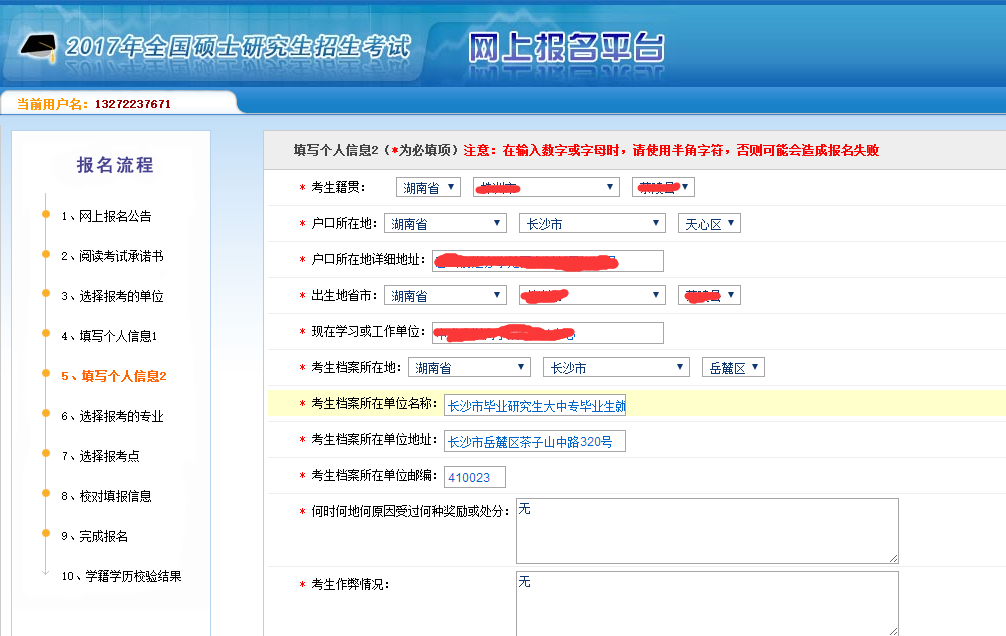Click the 考生档案所在单位邮编 field with 410023
1006x636 pixels.
point(475,477)
